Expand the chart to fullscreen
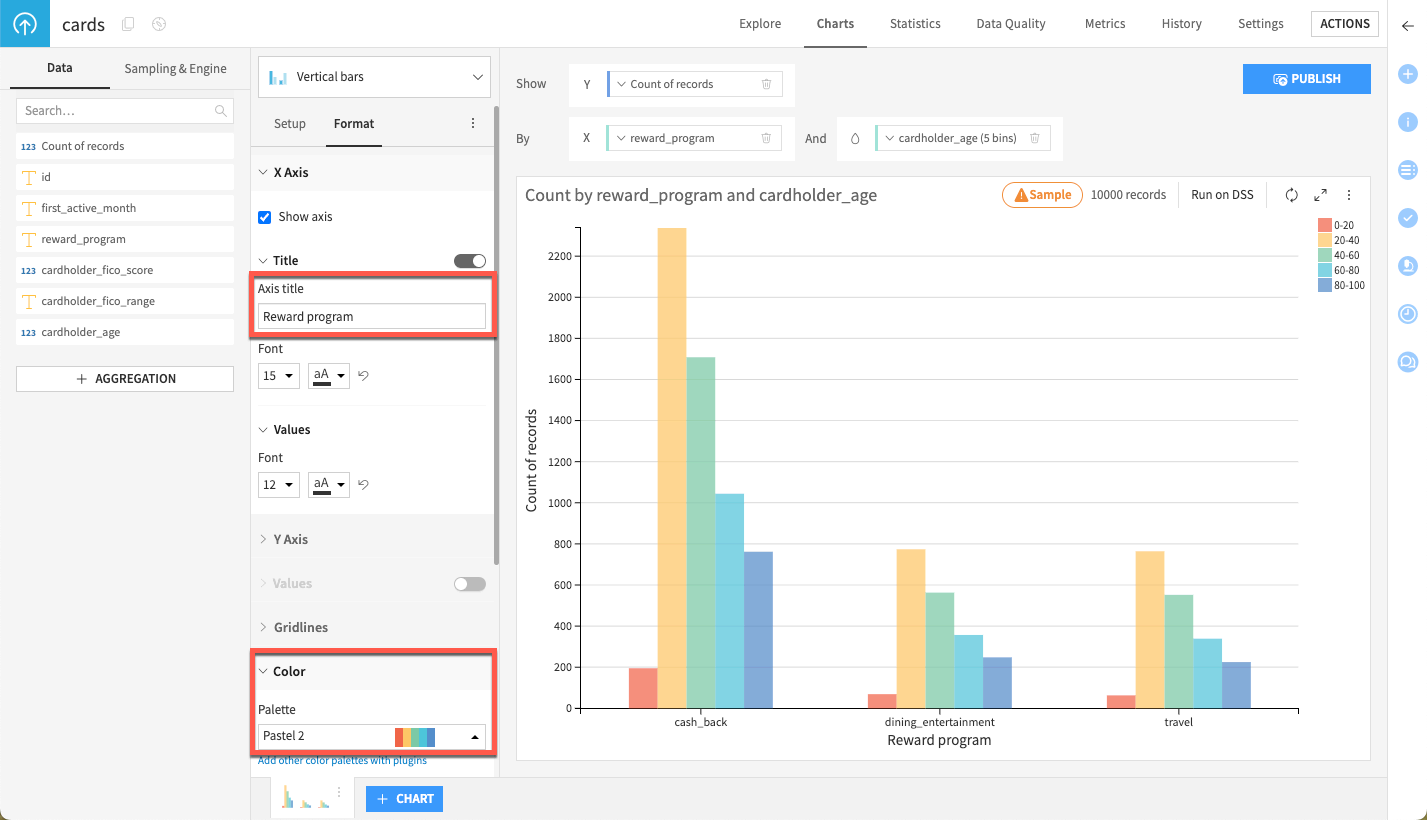This screenshot has height=820, width=1427. pos(1320,196)
